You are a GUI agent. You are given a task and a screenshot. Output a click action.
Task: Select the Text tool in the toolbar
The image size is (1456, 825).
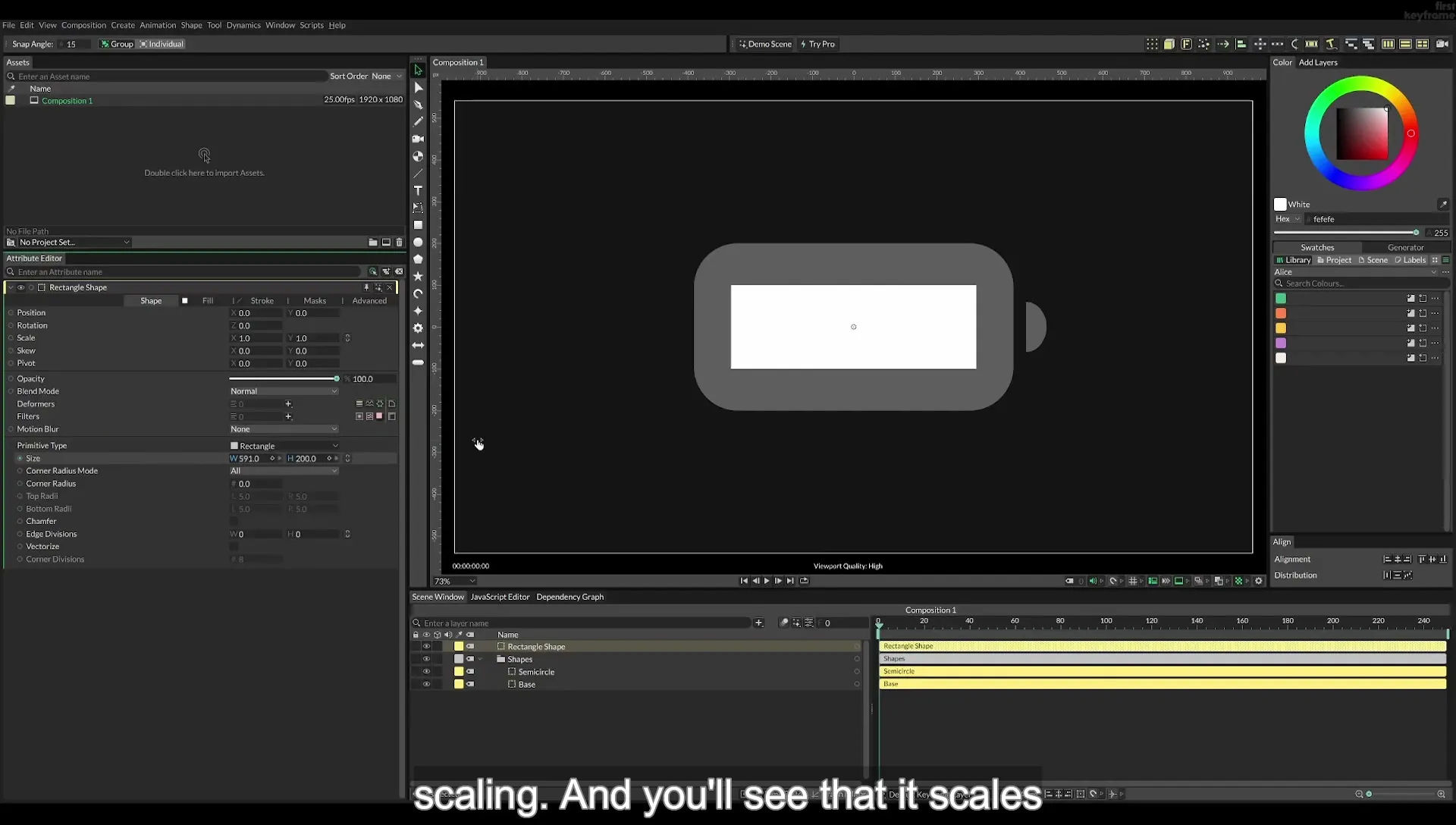tap(418, 190)
